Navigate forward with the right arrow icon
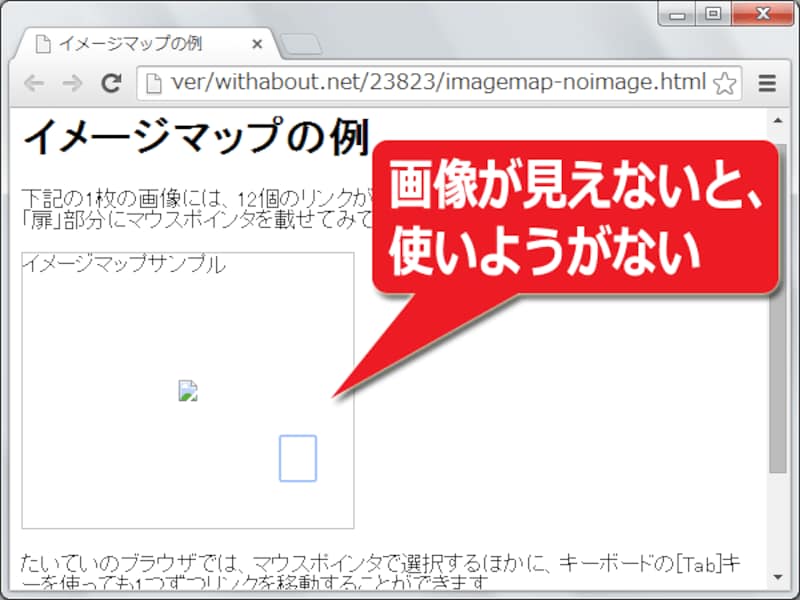 pos(69,85)
